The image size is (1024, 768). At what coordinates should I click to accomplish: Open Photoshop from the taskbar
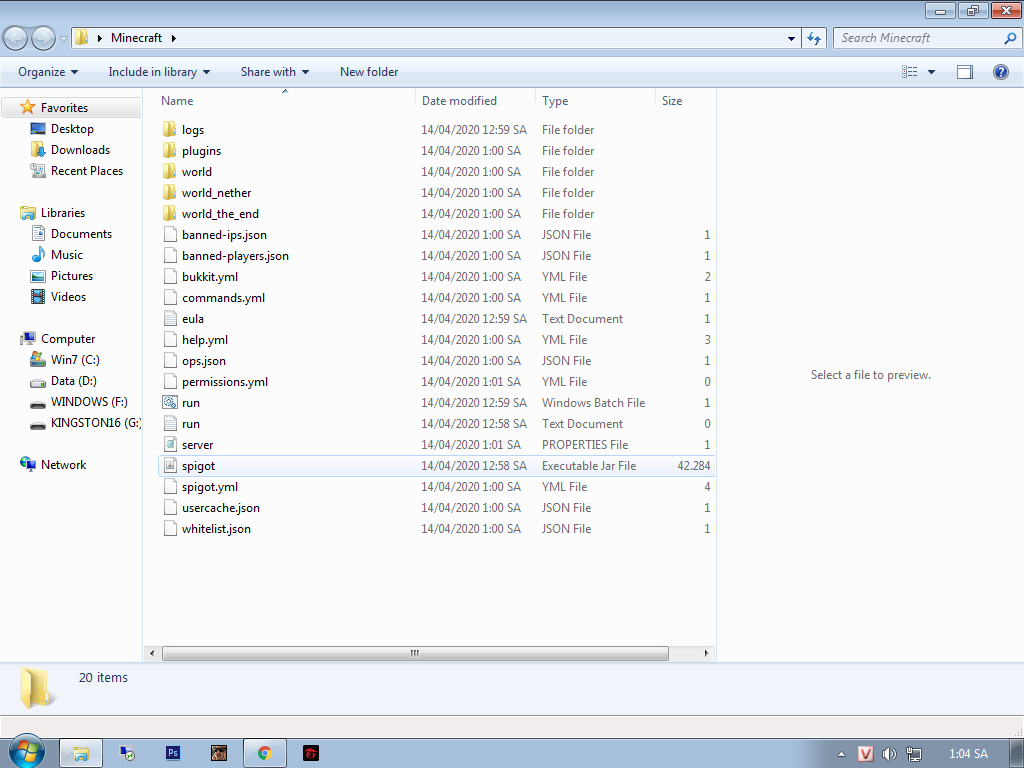(173, 753)
